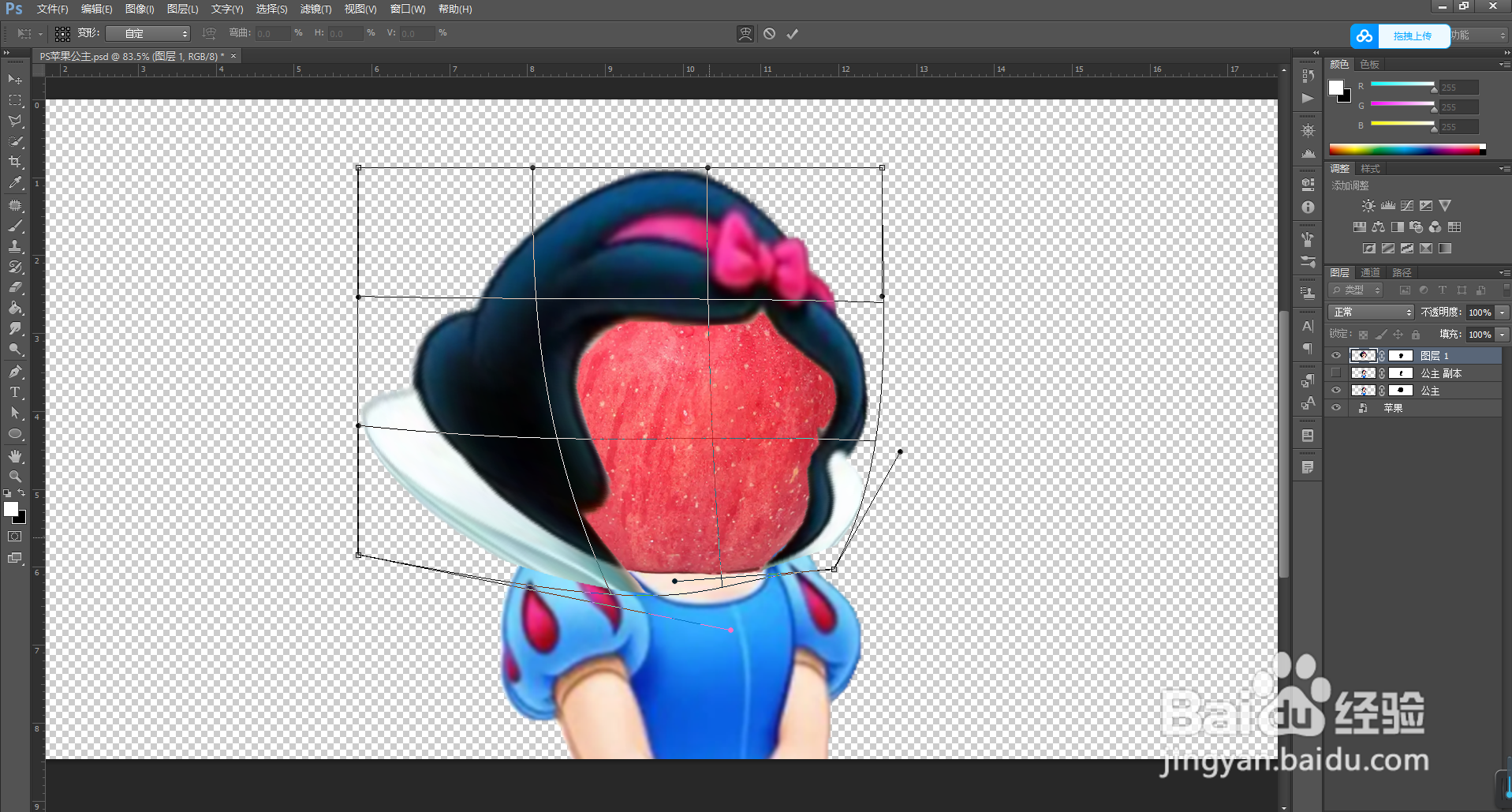This screenshot has height=812, width=1512.
Task: Select the Paint Bucket tool
Action: click(15, 309)
